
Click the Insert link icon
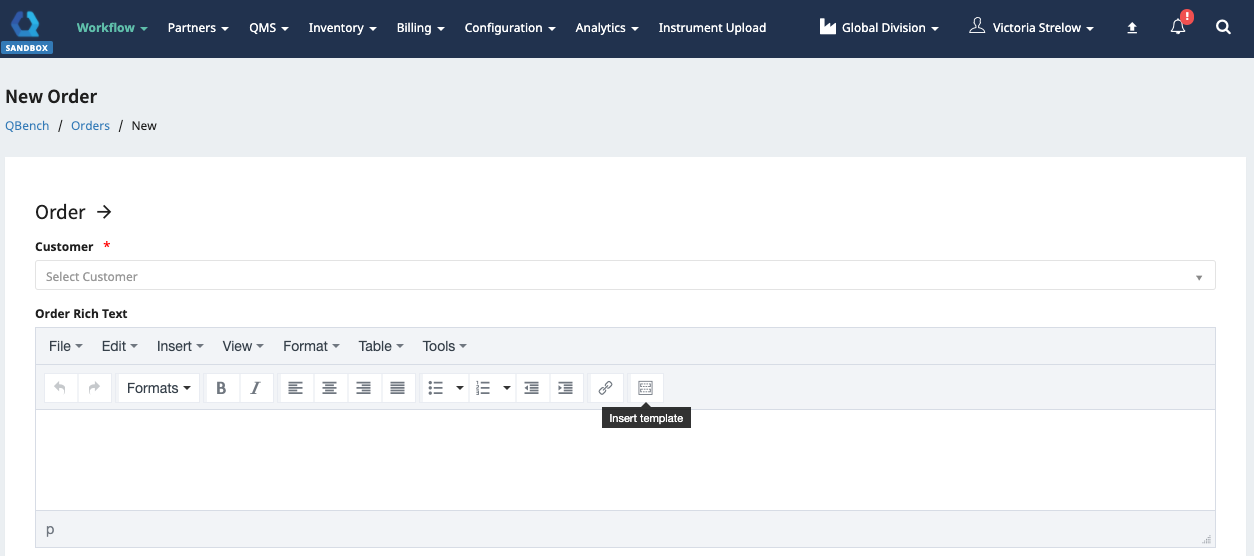(x=605, y=388)
